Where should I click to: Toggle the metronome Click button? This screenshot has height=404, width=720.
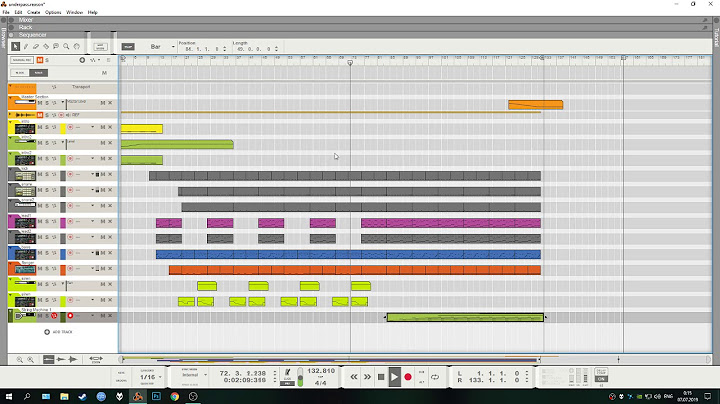tap(287, 376)
